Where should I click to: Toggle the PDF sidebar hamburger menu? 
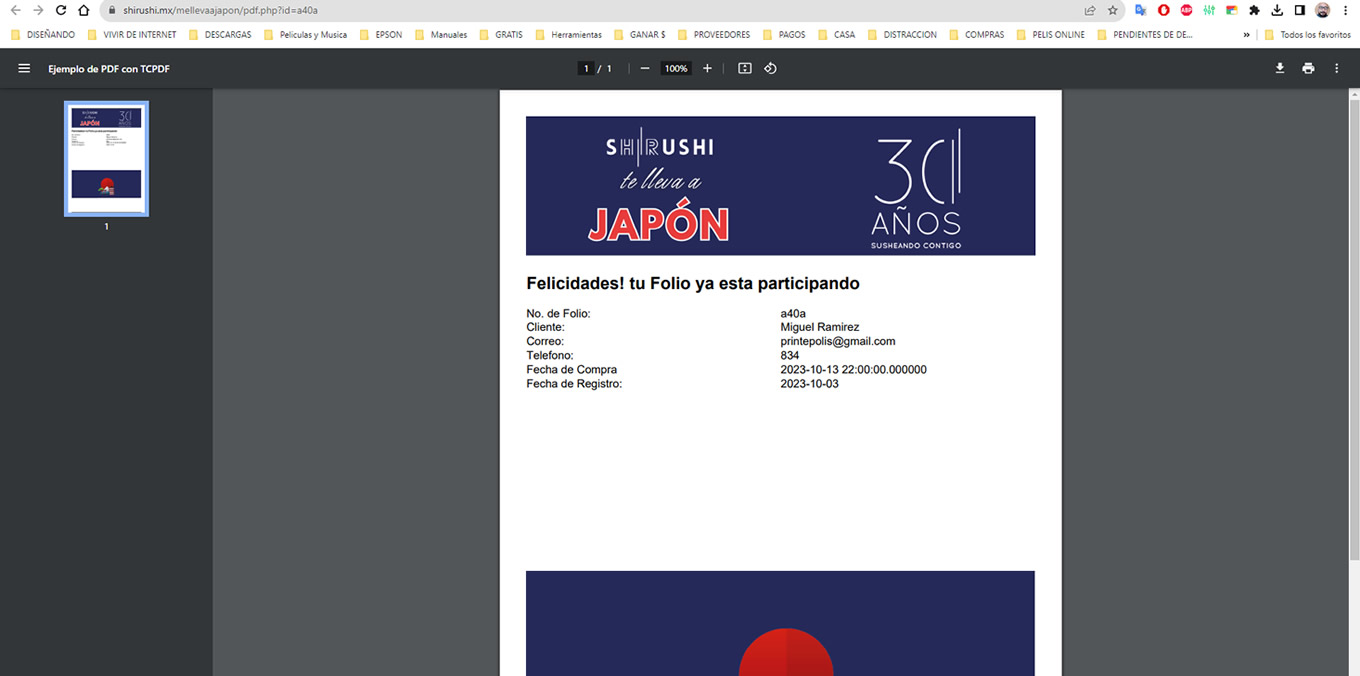click(x=24, y=68)
